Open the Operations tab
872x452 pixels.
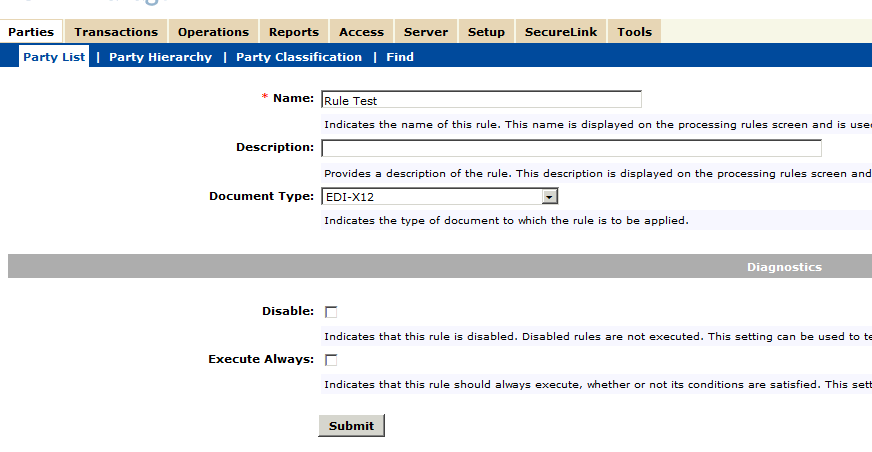(x=213, y=32)
